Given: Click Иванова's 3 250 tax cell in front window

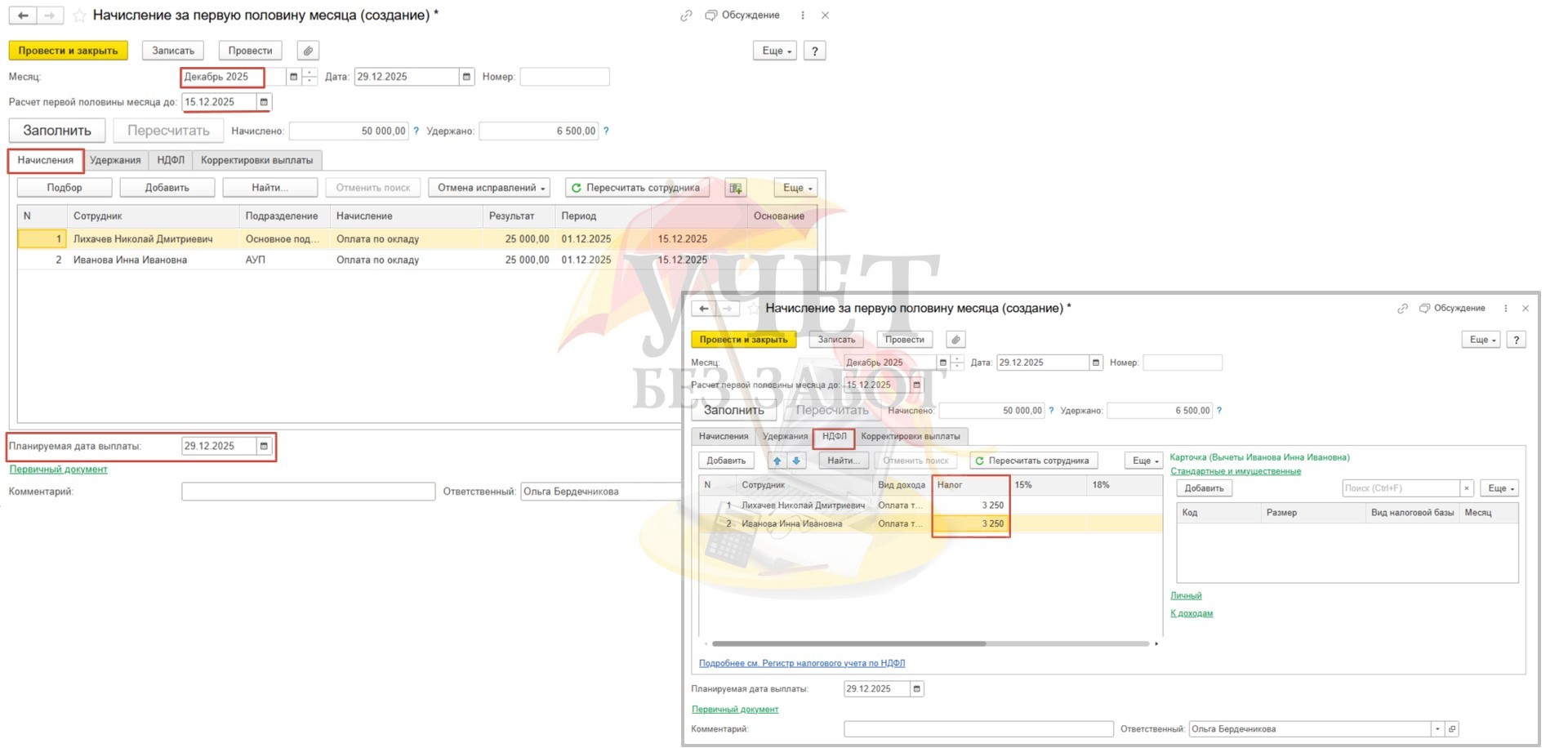Looking at the screenshot, I should pyautogui.click(x=971, y=524).
